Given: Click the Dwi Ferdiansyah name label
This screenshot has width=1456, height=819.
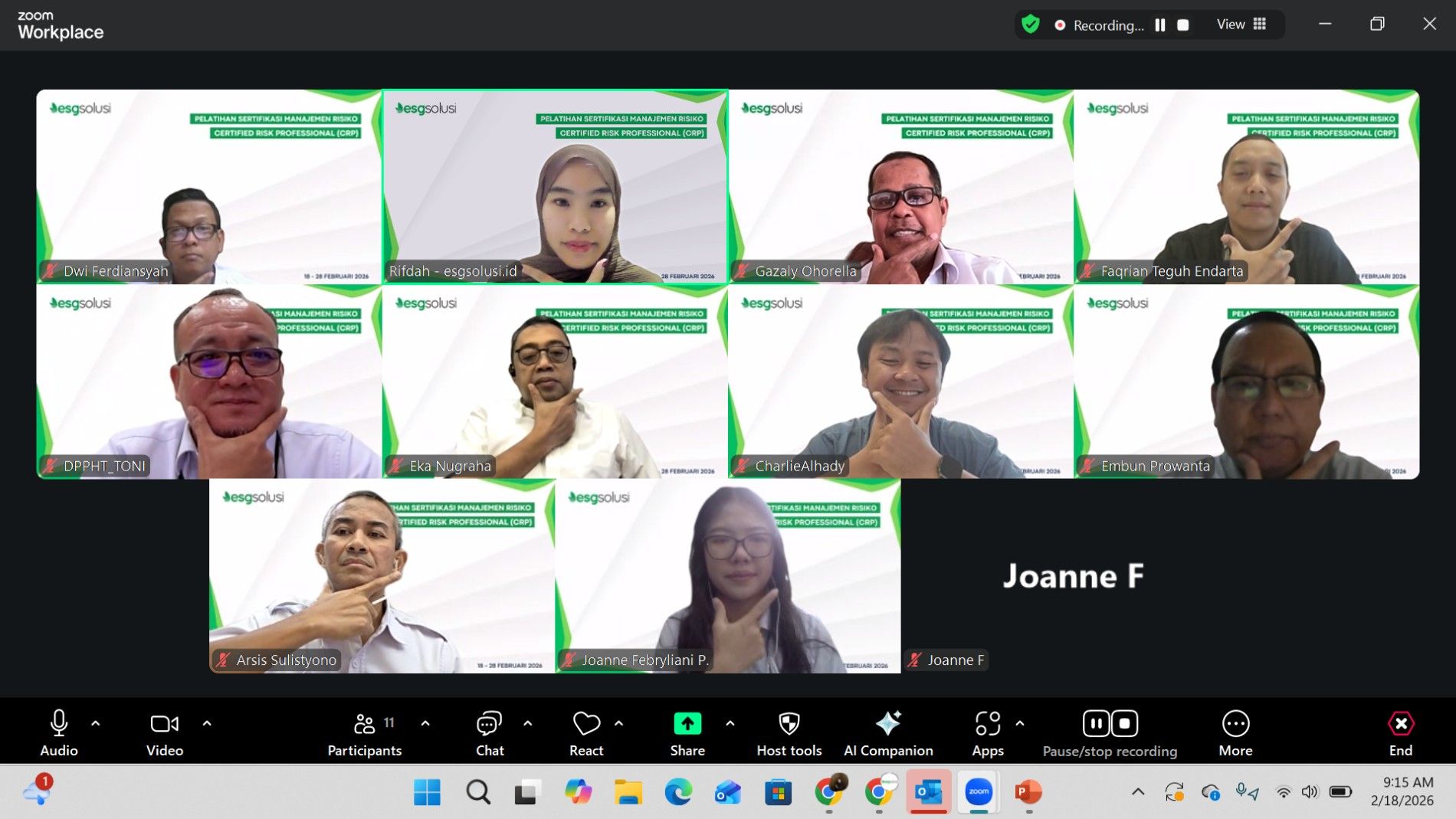Looking at the screenshot, I should [116, 271].
